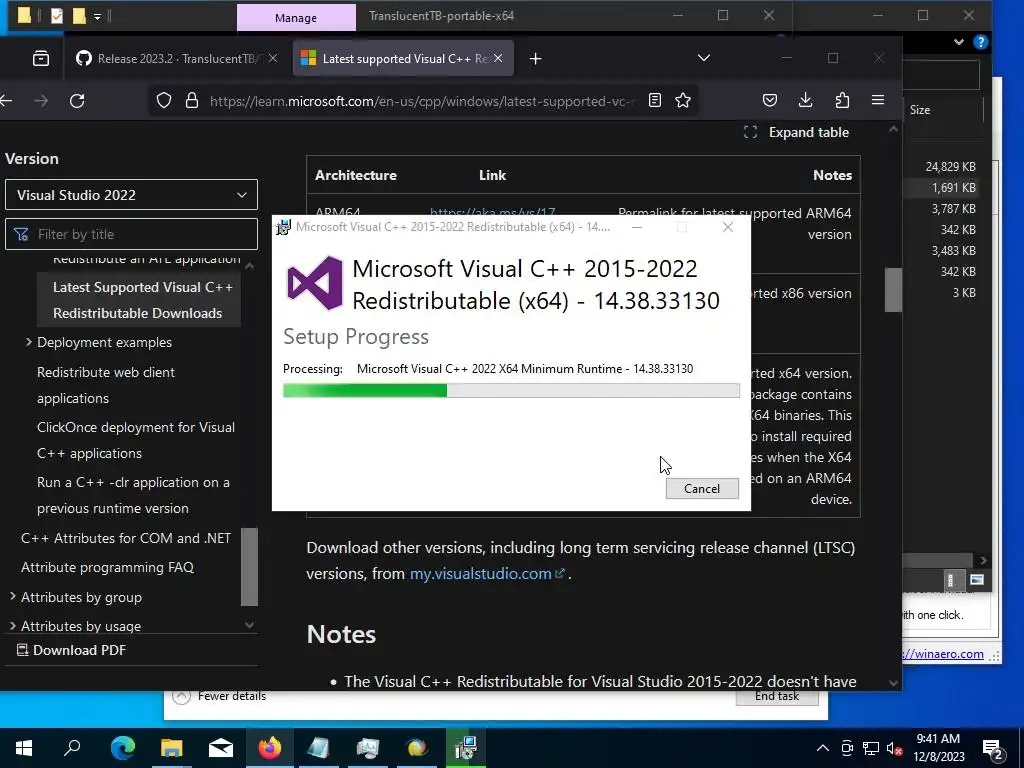
Task: Open the winaero.com link
Action: tap(944, 654)
